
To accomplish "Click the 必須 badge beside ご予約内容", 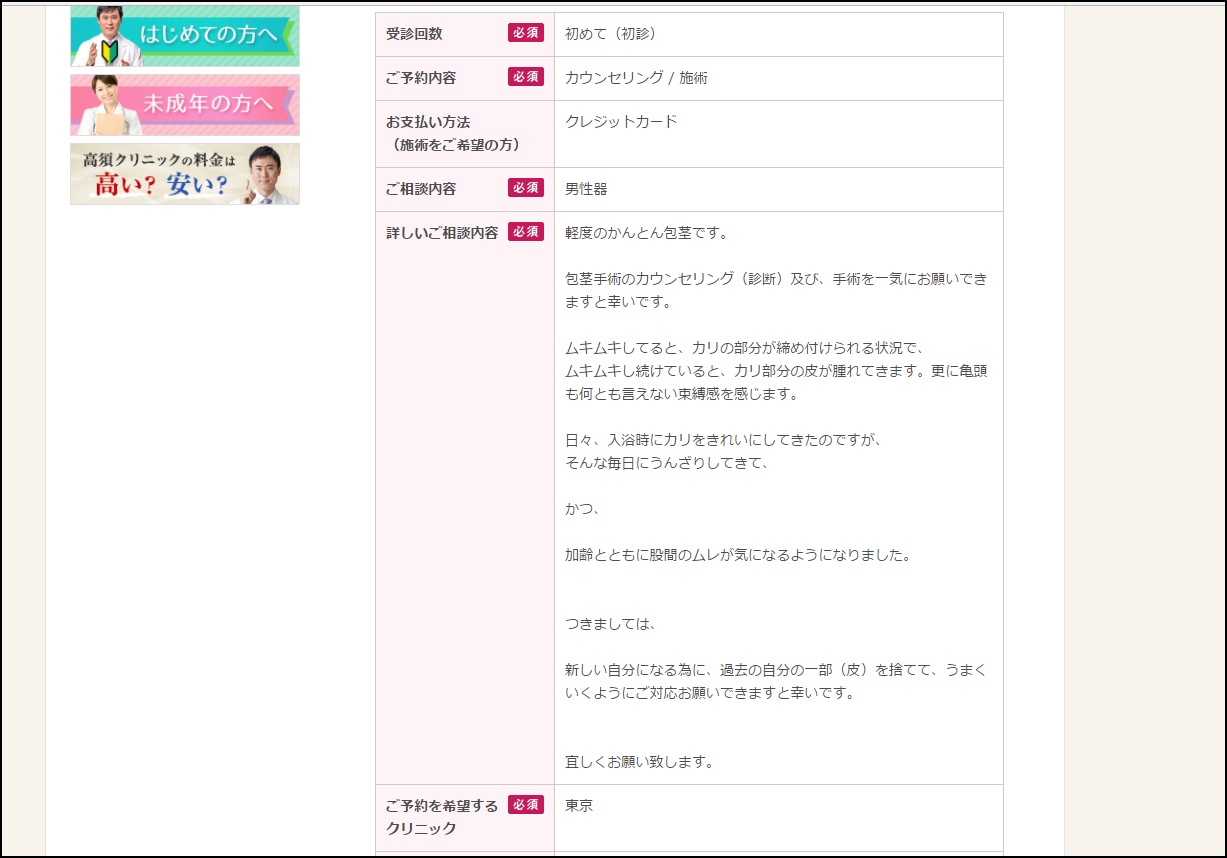I will [x=527, y=77].
